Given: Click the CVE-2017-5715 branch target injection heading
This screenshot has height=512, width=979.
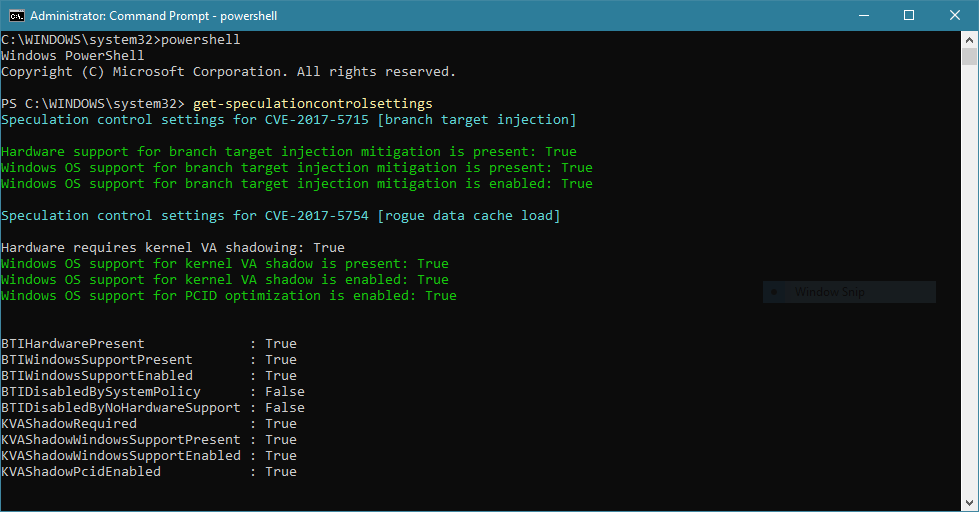Looking at the screenshot, I should point(288,120).
